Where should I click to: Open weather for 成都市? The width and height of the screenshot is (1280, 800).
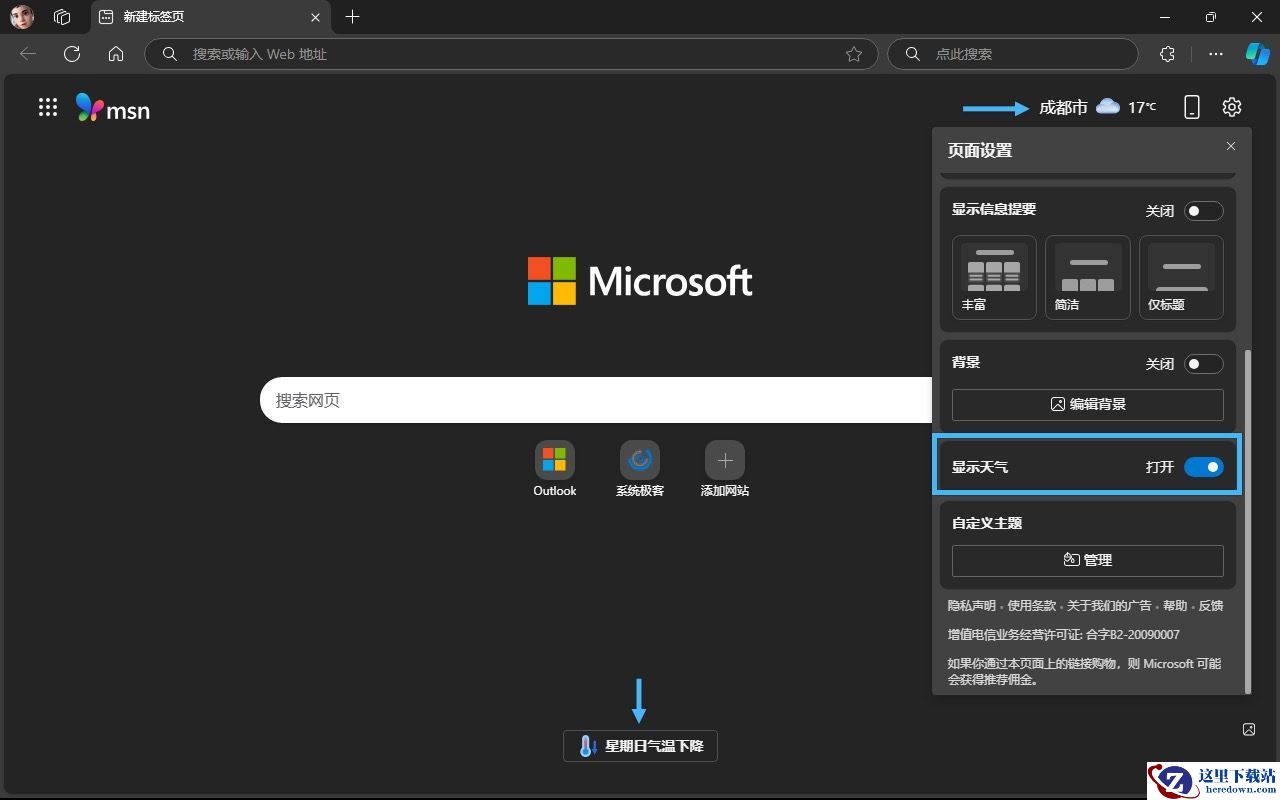point(1063,107)
